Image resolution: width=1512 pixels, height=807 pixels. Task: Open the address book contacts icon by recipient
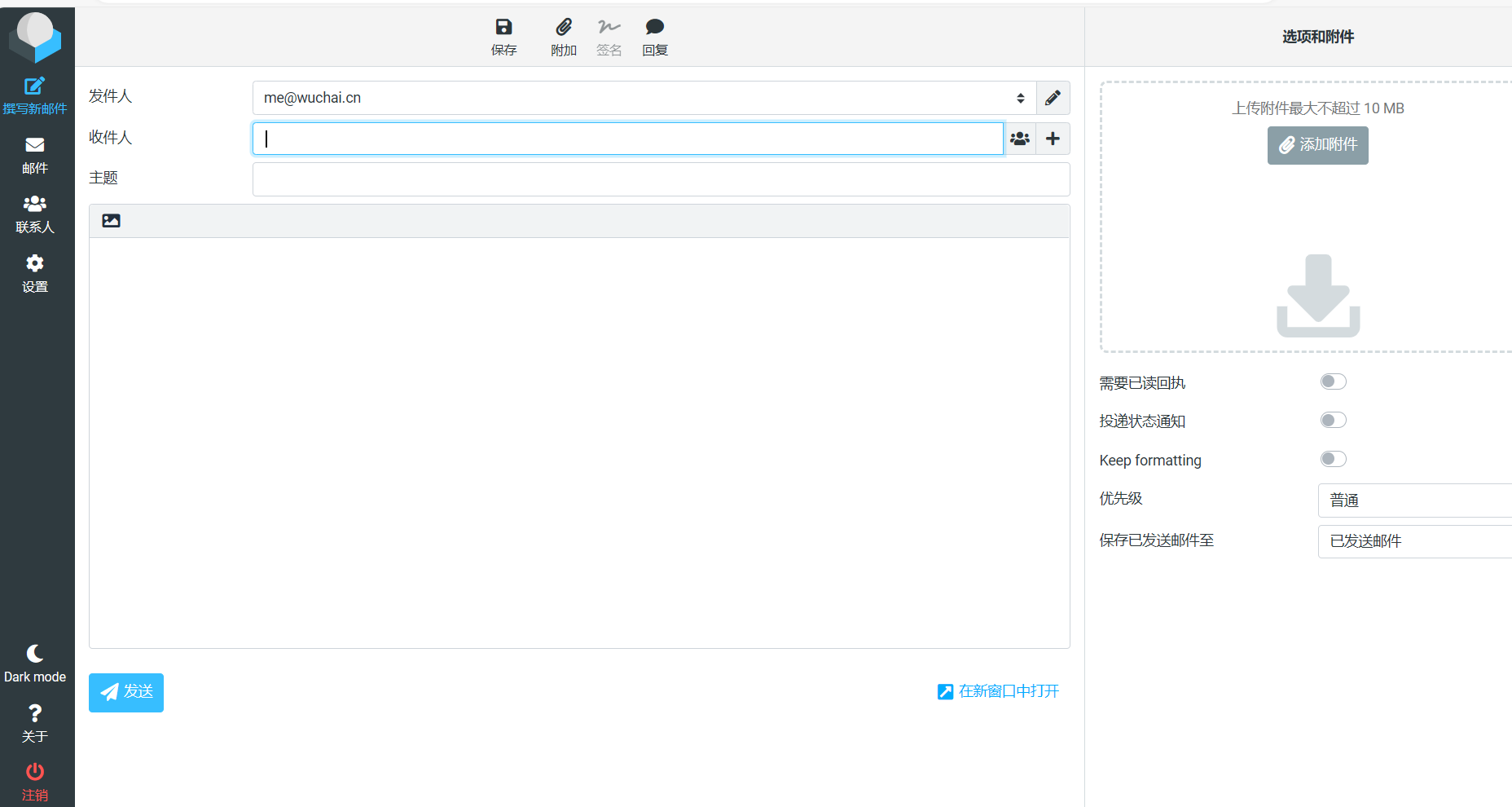pyautogui.click(x=1020, y=139)
